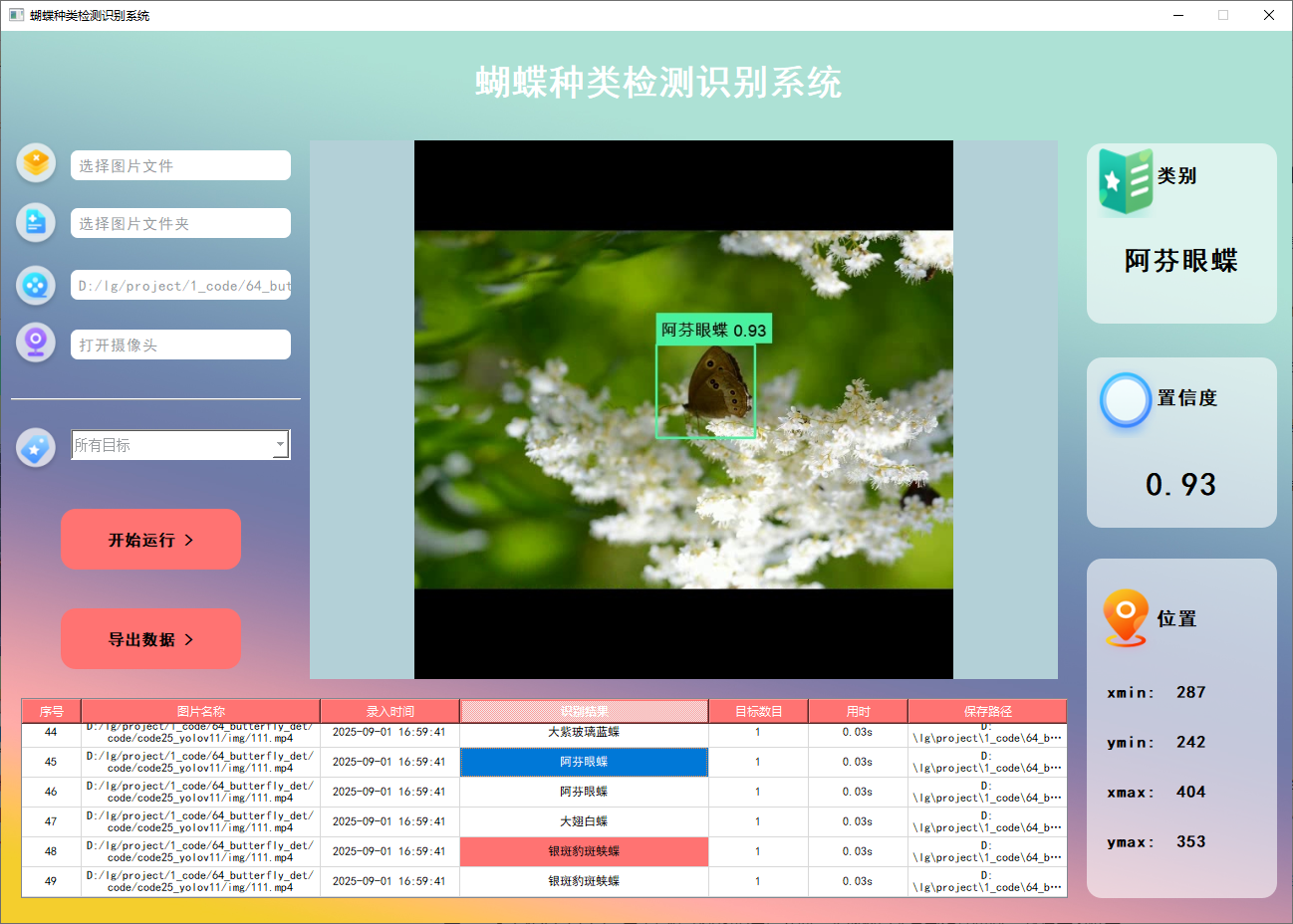This screenshot has height=924, width=1293.
Task: Click row number 49 cell
Action: 51,881
